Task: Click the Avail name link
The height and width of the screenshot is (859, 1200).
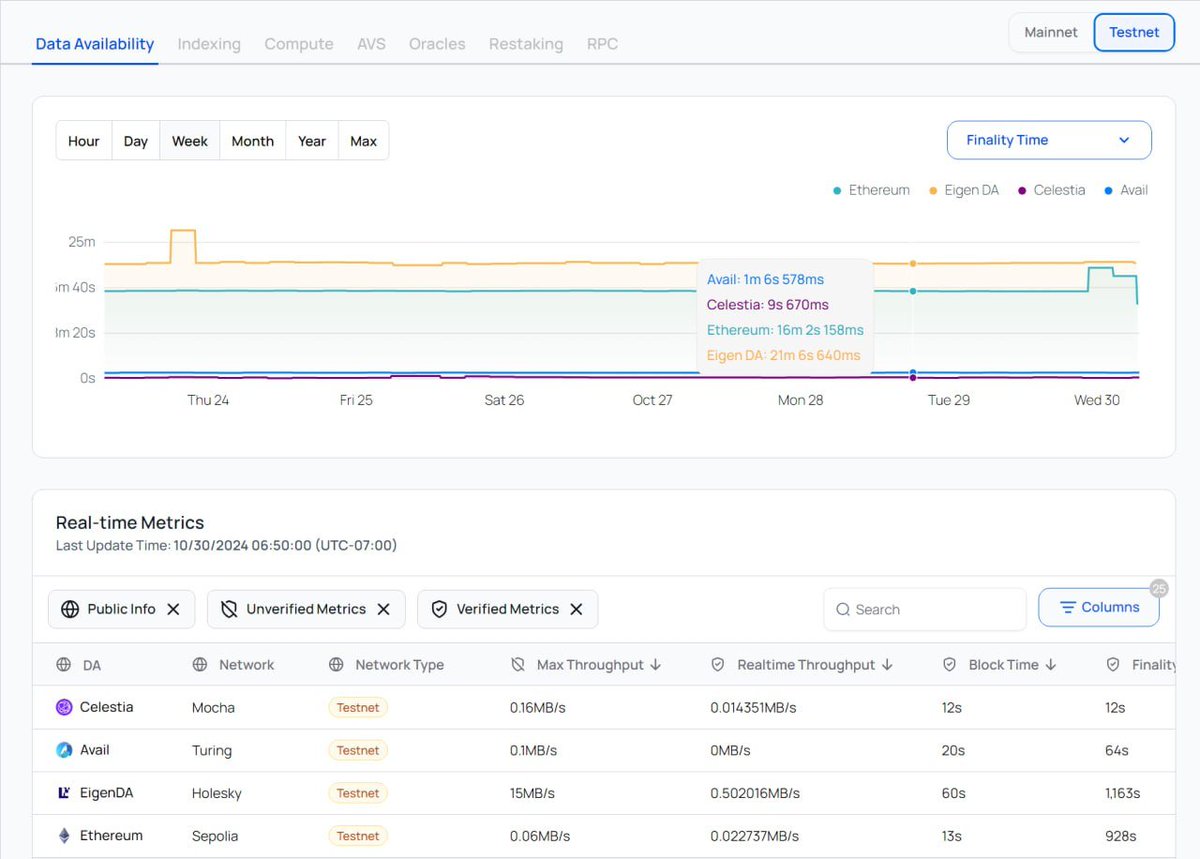Action: pos(95,750)
